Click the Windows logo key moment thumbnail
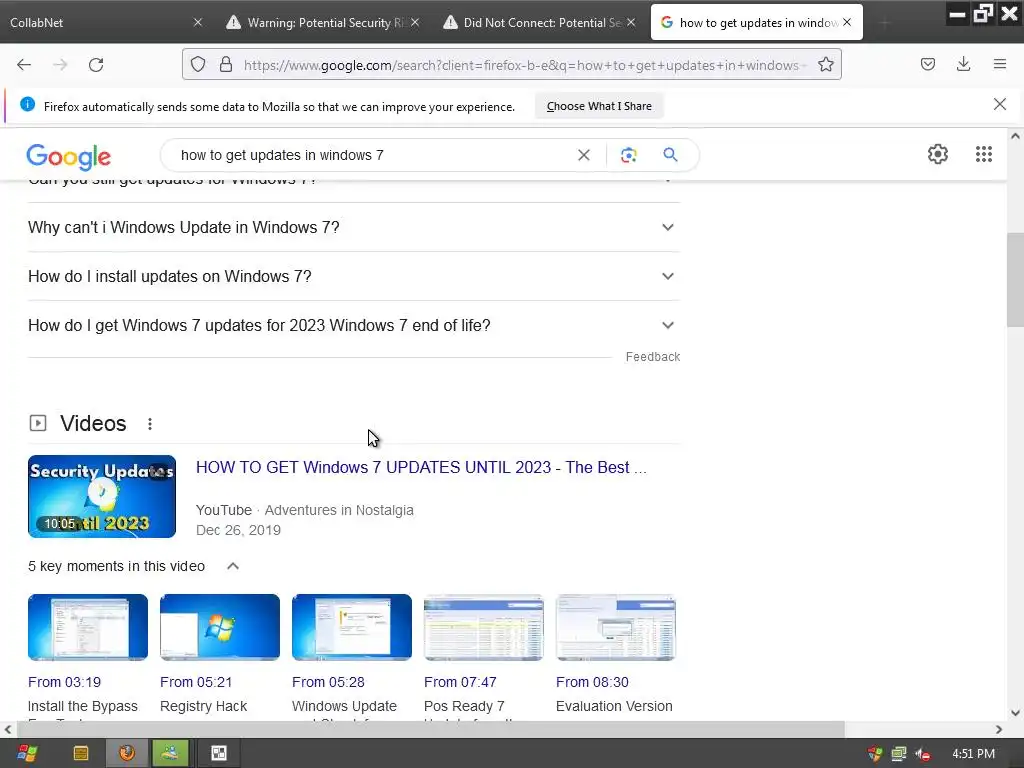Viewport: 1024px width, 768px height. click(219, 627)
